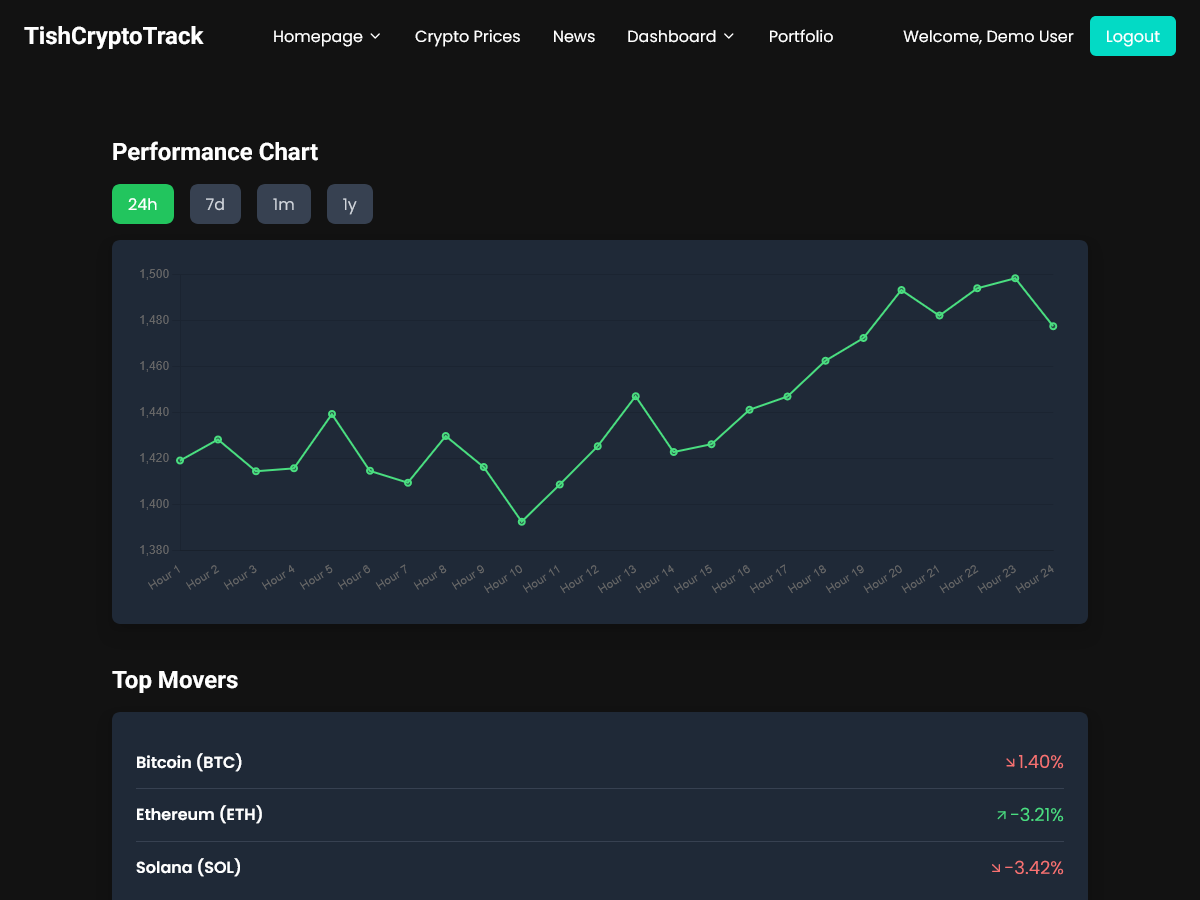This screenshot has height=900, width=1200.
Task: Expand the Dashboard dropdown menu
Action: pyautogui.click(x=680, y=36)
